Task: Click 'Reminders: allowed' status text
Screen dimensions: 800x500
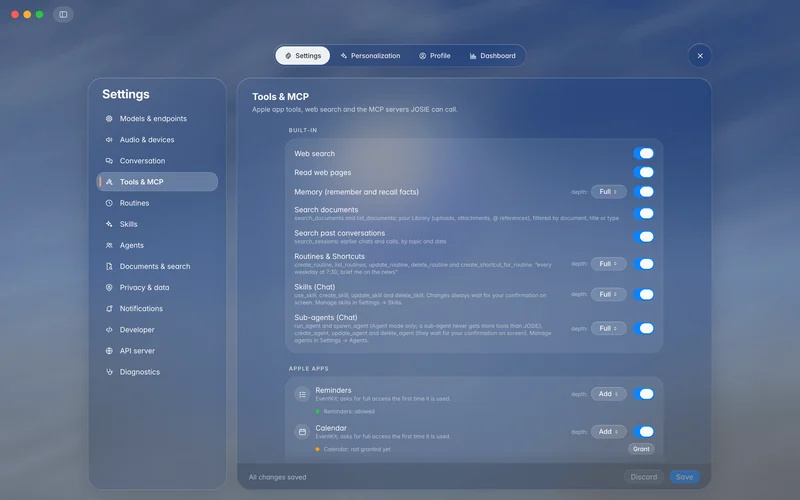Action: [x=349, y=411]
